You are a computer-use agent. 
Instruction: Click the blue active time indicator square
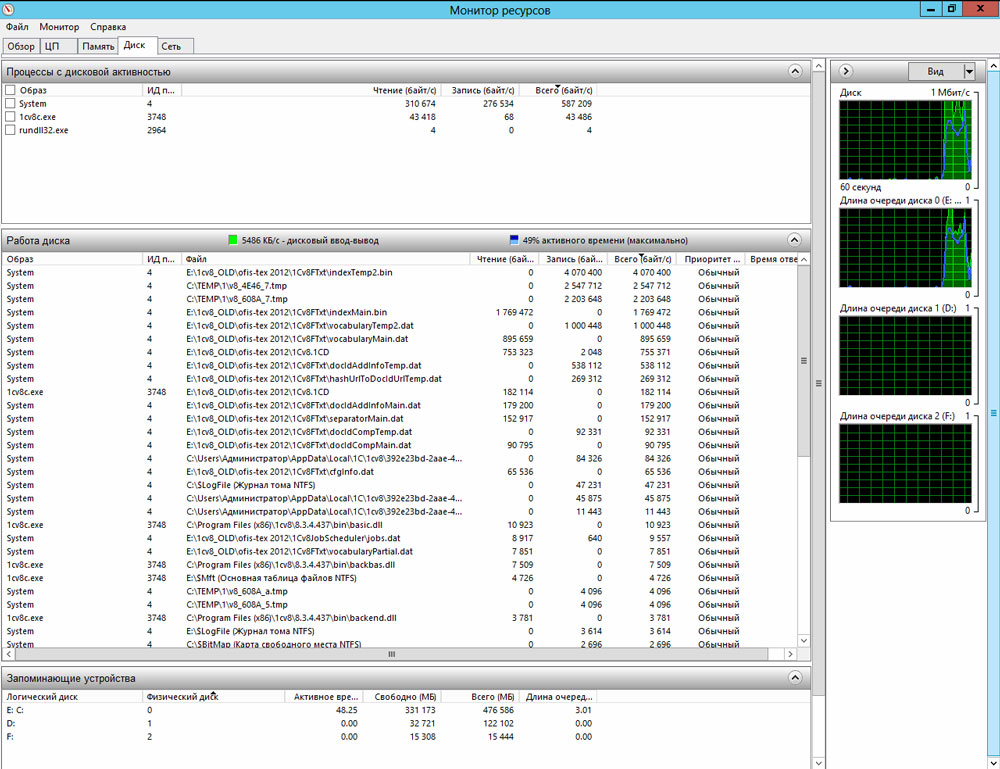tap(514, 240)
